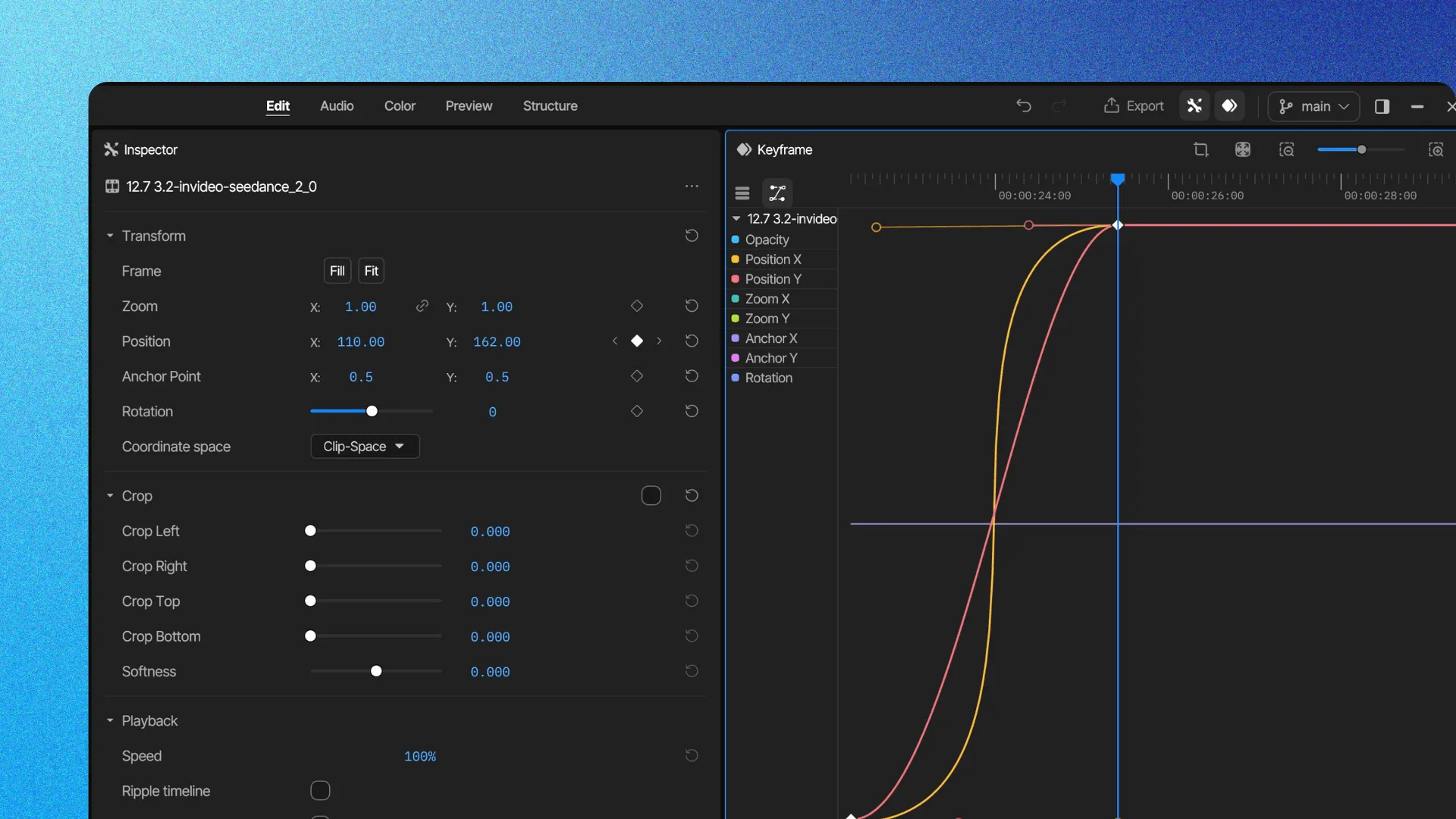Screen dimensions: 1456x819
Task: Reset the Crop Top value
Action: tap(692, 601)
